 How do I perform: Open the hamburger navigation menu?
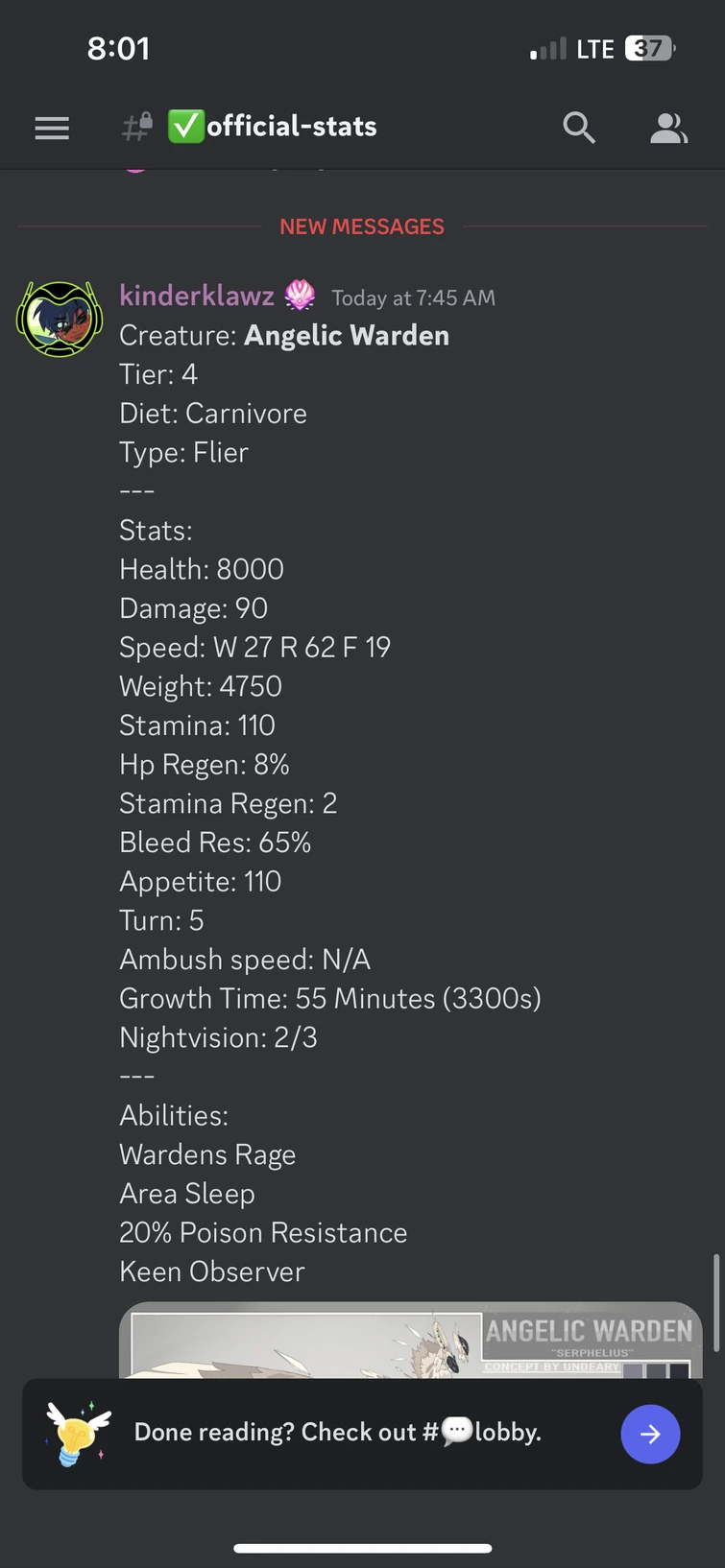[52, 128]
